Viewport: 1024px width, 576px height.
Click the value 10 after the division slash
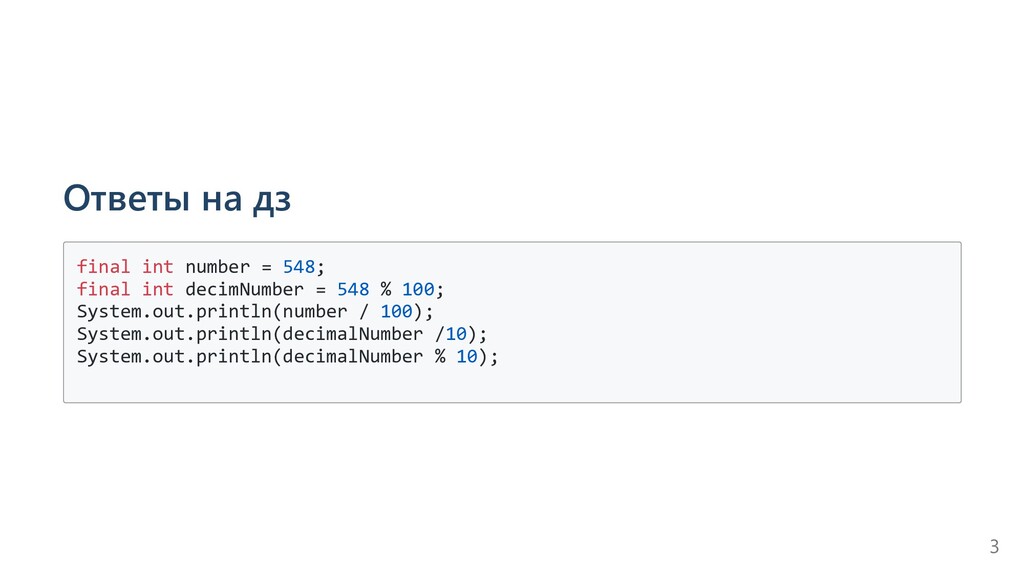pyautogui.click(x=456, y=334)
